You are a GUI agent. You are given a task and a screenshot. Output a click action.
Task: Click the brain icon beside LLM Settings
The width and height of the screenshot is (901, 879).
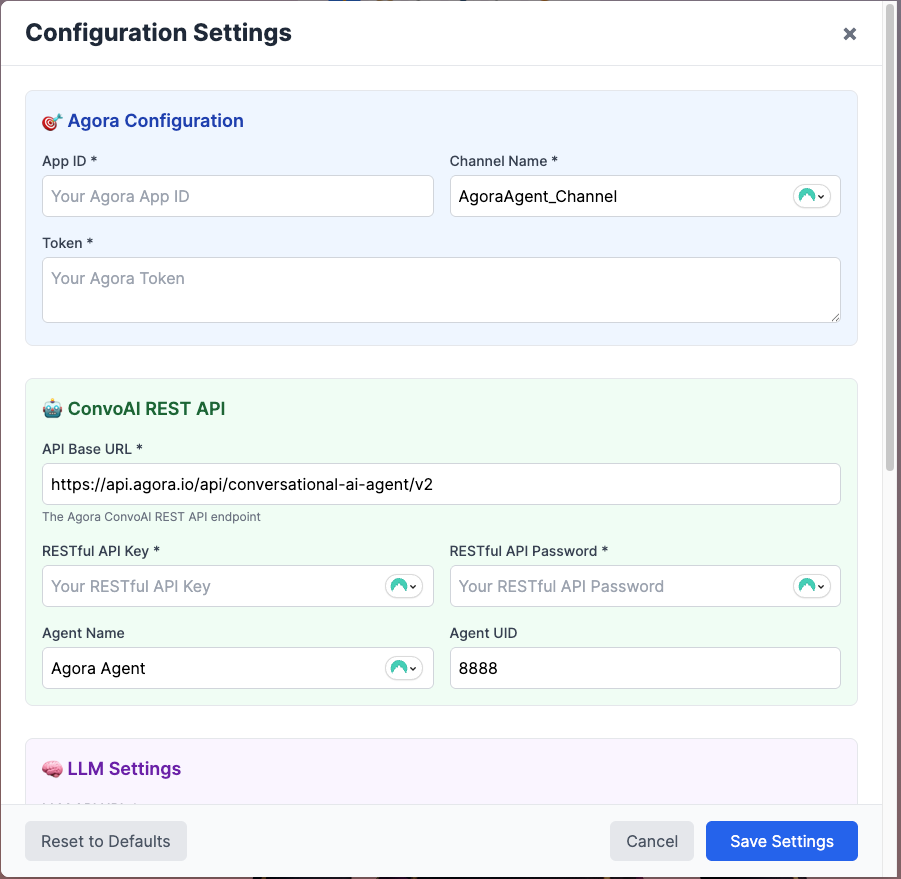pyautogui.click(x=52, y=769)
